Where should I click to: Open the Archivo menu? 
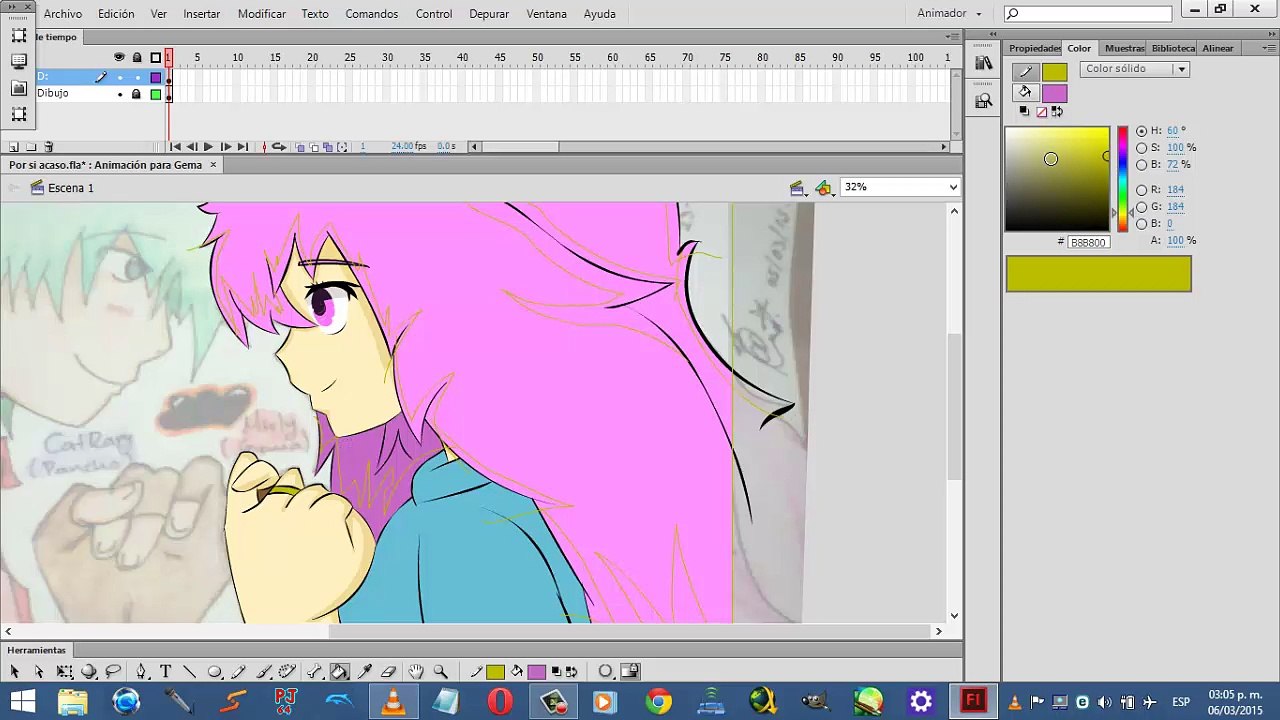point(63,14)
